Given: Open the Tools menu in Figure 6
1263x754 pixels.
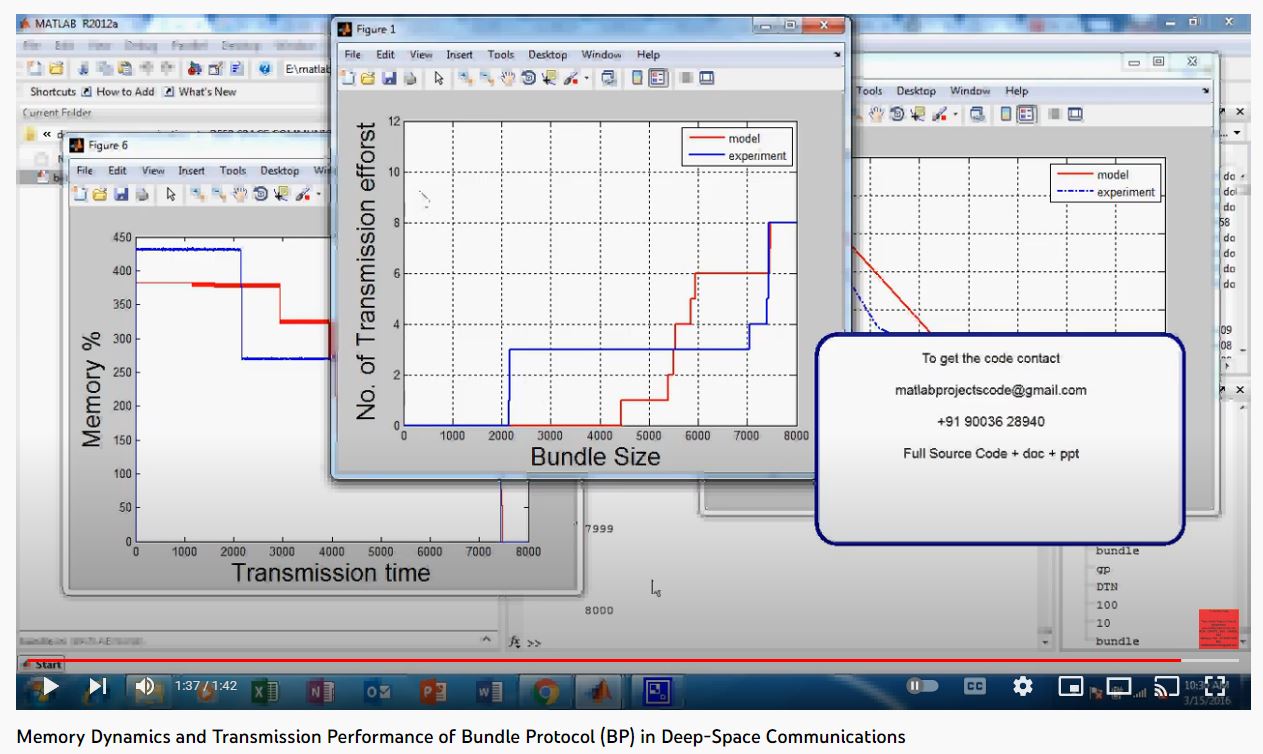Looking at the screenshot, I should click(232, 171).
